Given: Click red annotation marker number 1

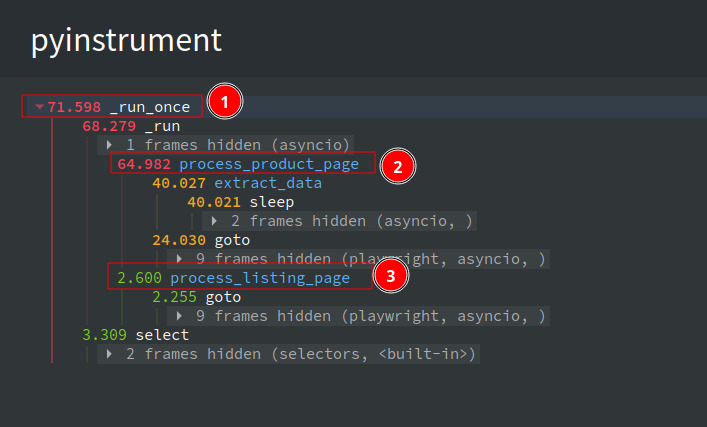Looking at the screenshot, I should pos(225,101).
